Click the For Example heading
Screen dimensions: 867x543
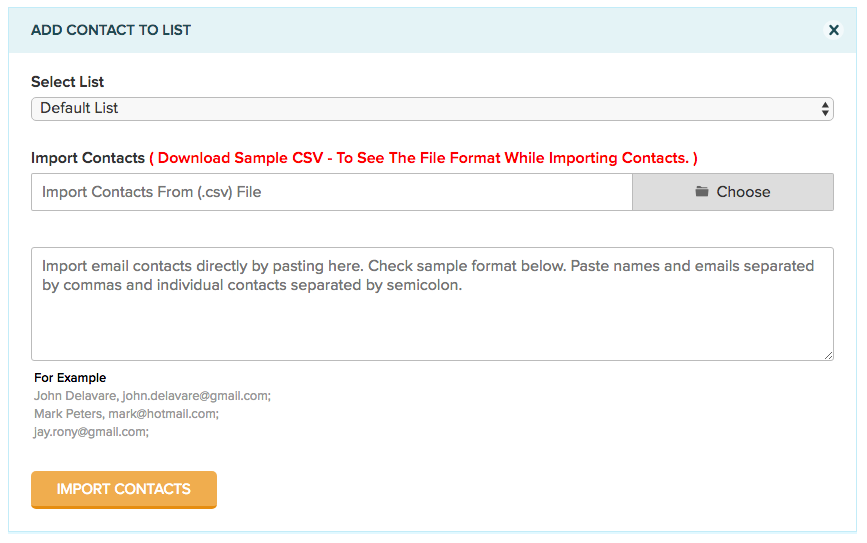click(70, 378)
